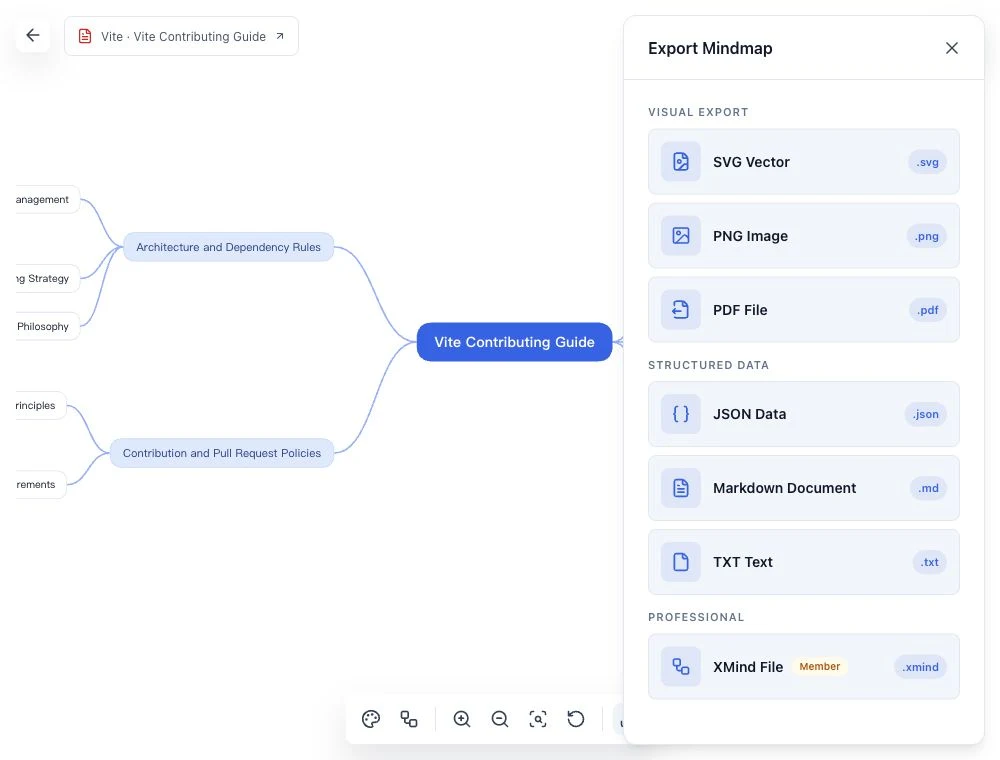The image size is (1000, 760).
Task: Select the partially visible Strategy node
Action: click(x=46, y=279)
